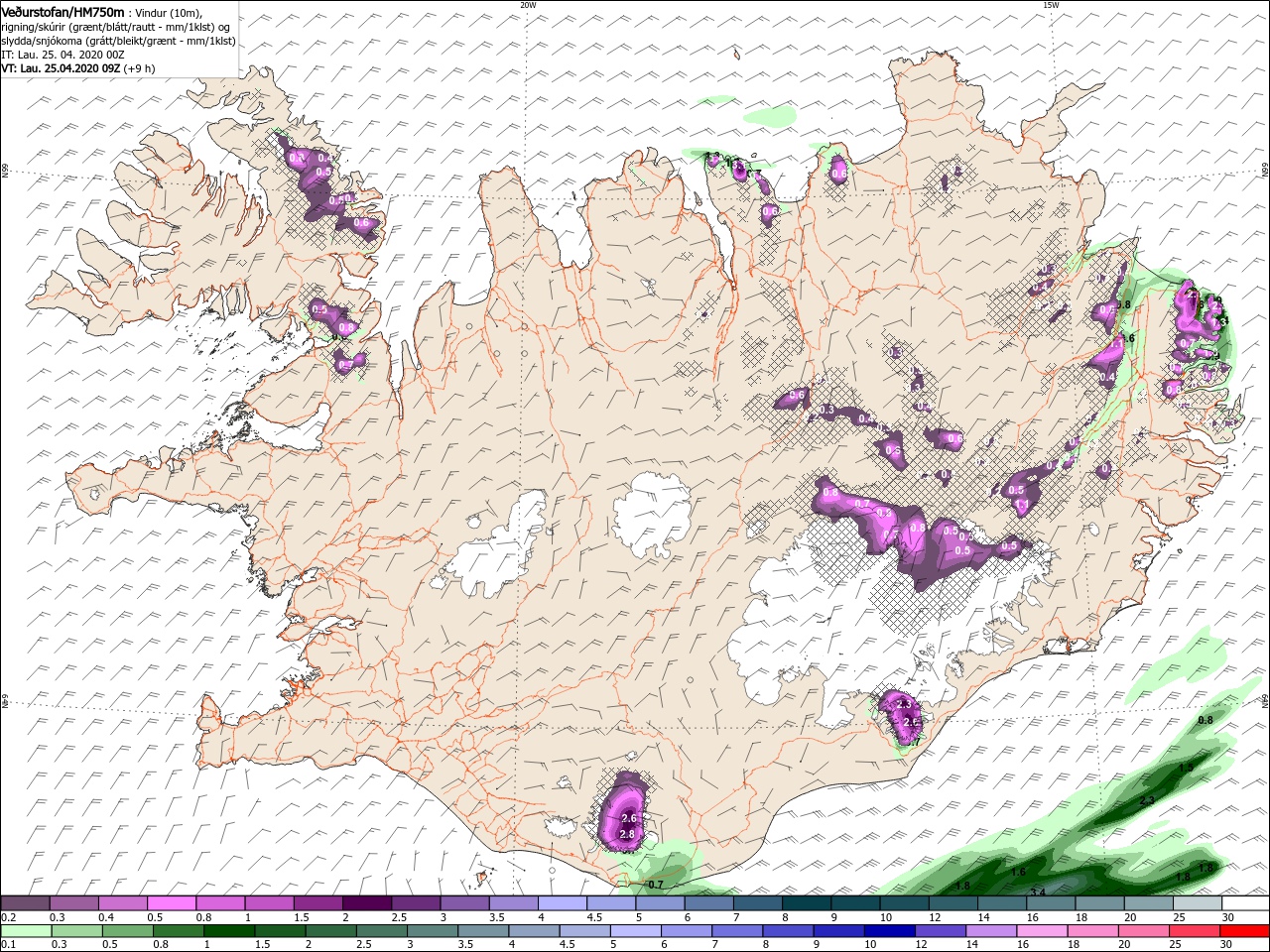Pick the bottom-row pink swatch between 18 and 20
Viewport: 1270px width, 952px height.
[x=1094, y=931]
